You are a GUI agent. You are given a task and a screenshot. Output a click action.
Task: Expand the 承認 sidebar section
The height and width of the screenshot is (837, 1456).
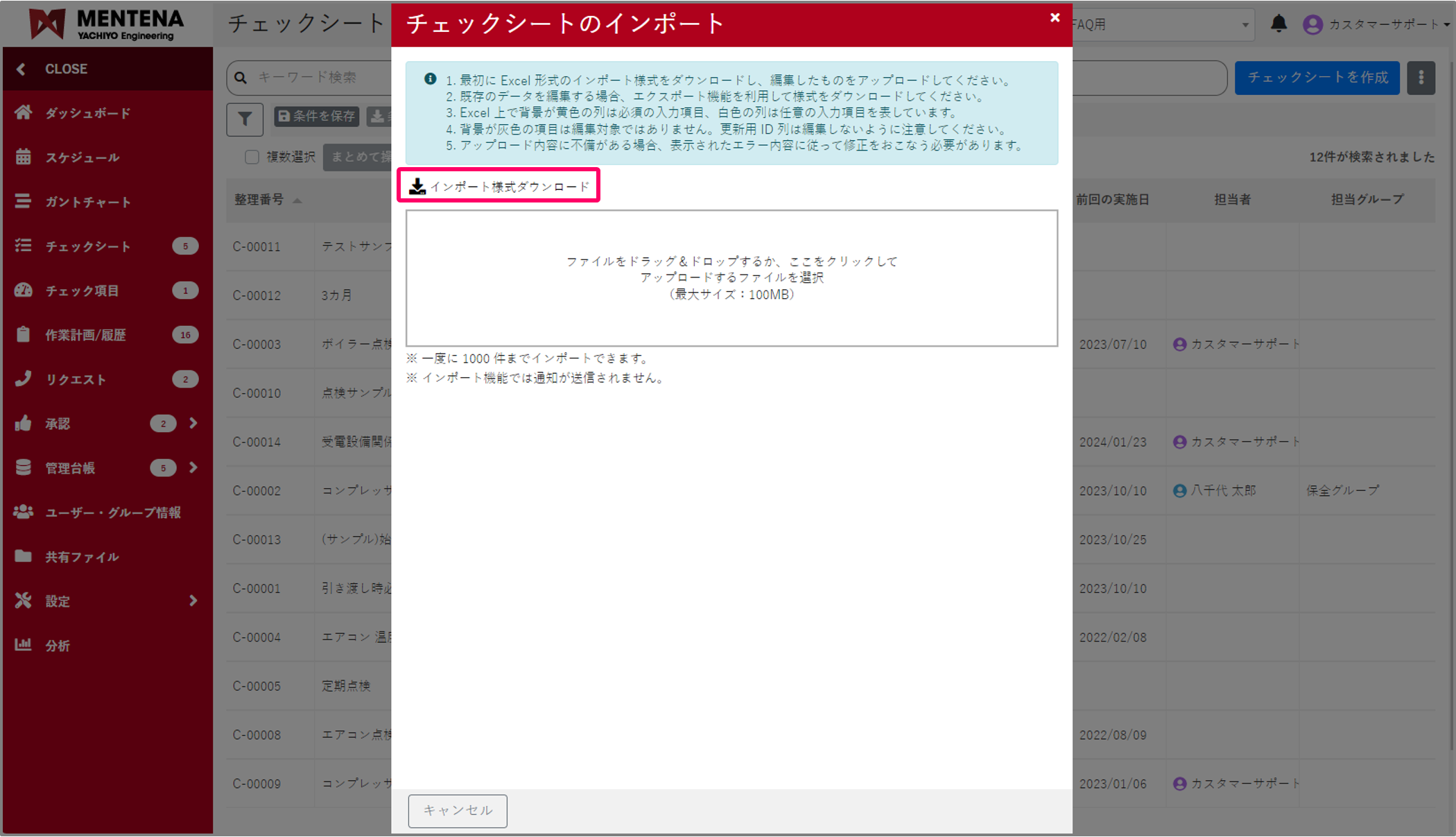[58, 423]
